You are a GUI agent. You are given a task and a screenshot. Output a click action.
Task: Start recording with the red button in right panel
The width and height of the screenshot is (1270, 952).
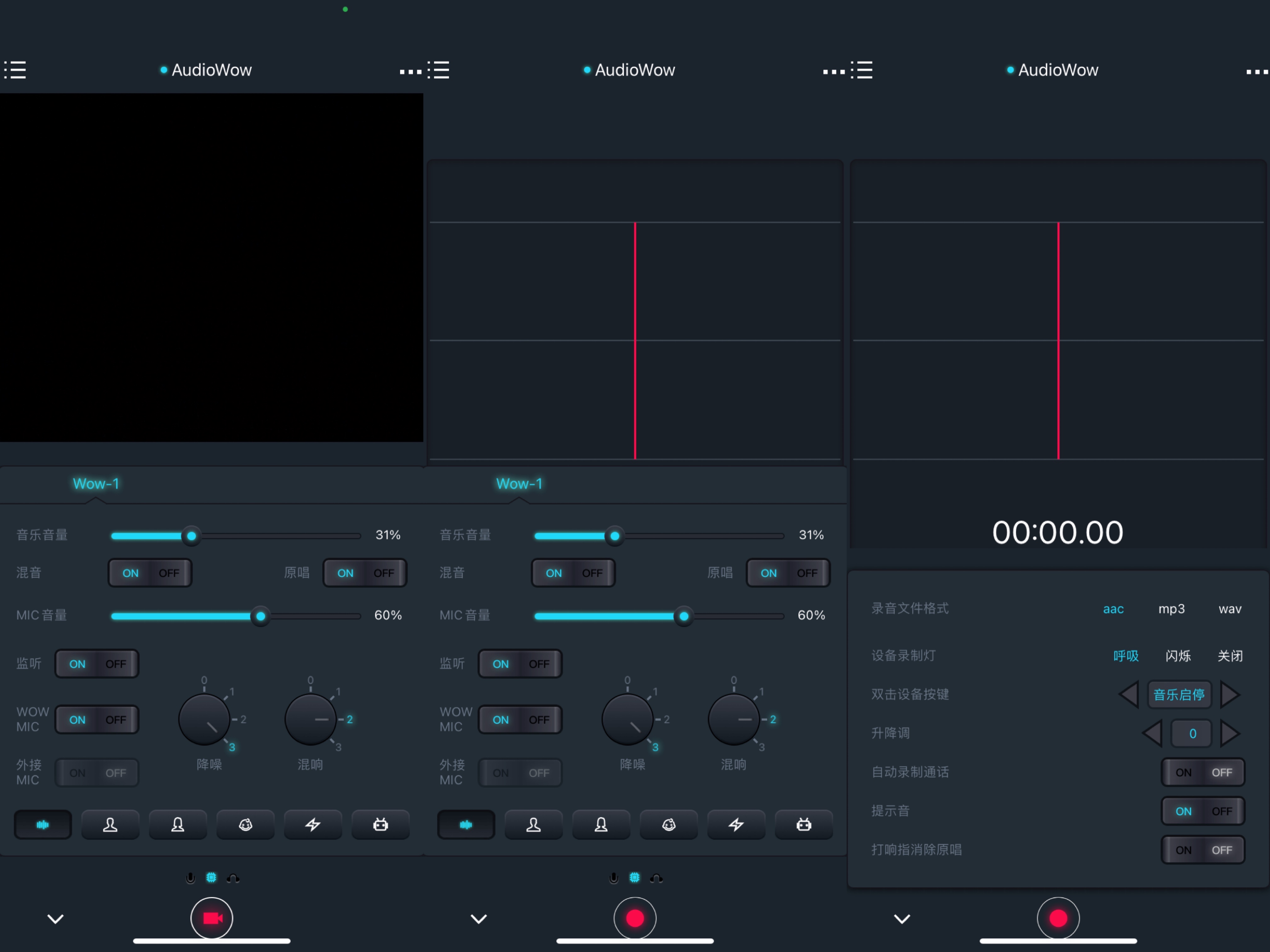(x=1058, y=918)
